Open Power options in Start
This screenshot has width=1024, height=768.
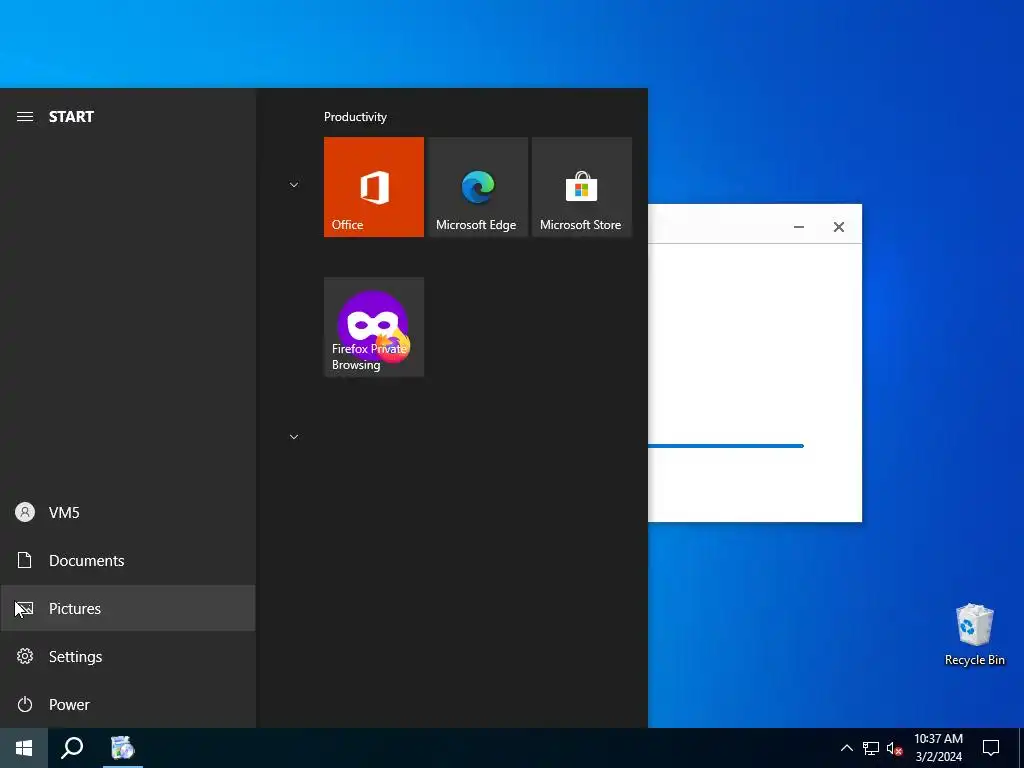[x=127, y=705]
